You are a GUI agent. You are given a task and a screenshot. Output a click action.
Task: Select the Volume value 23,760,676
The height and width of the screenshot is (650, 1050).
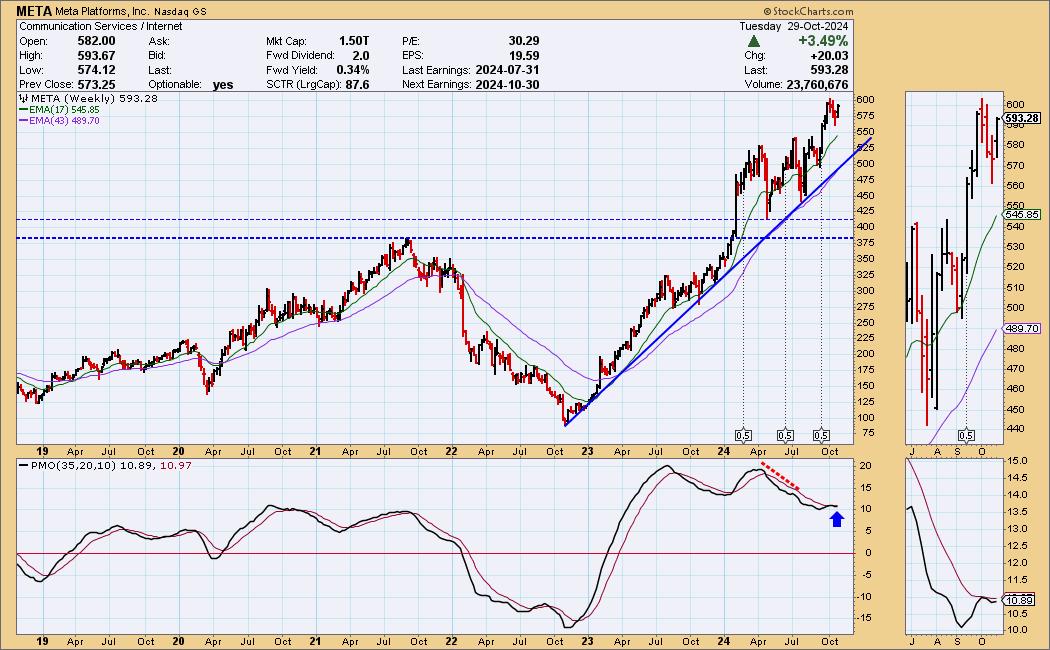point(817,85)
